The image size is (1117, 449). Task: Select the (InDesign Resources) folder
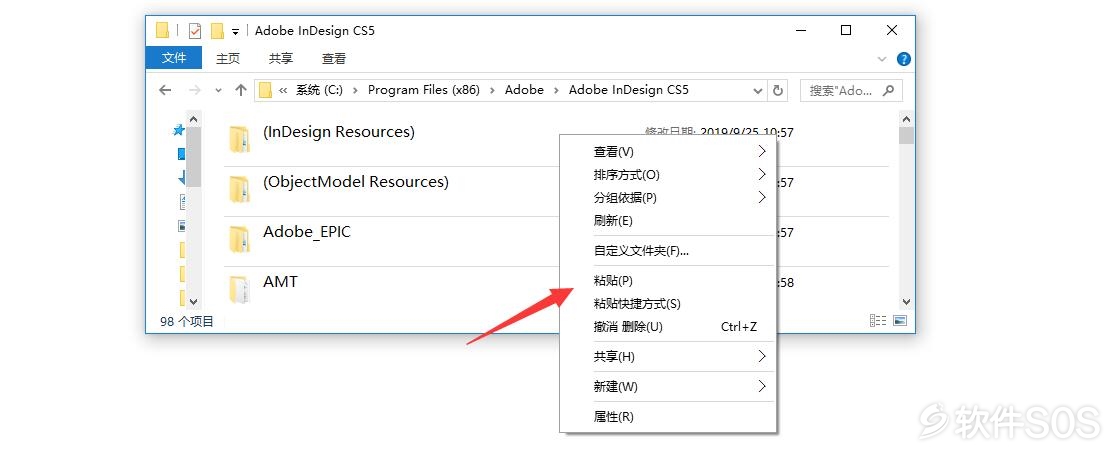[338, 132]
